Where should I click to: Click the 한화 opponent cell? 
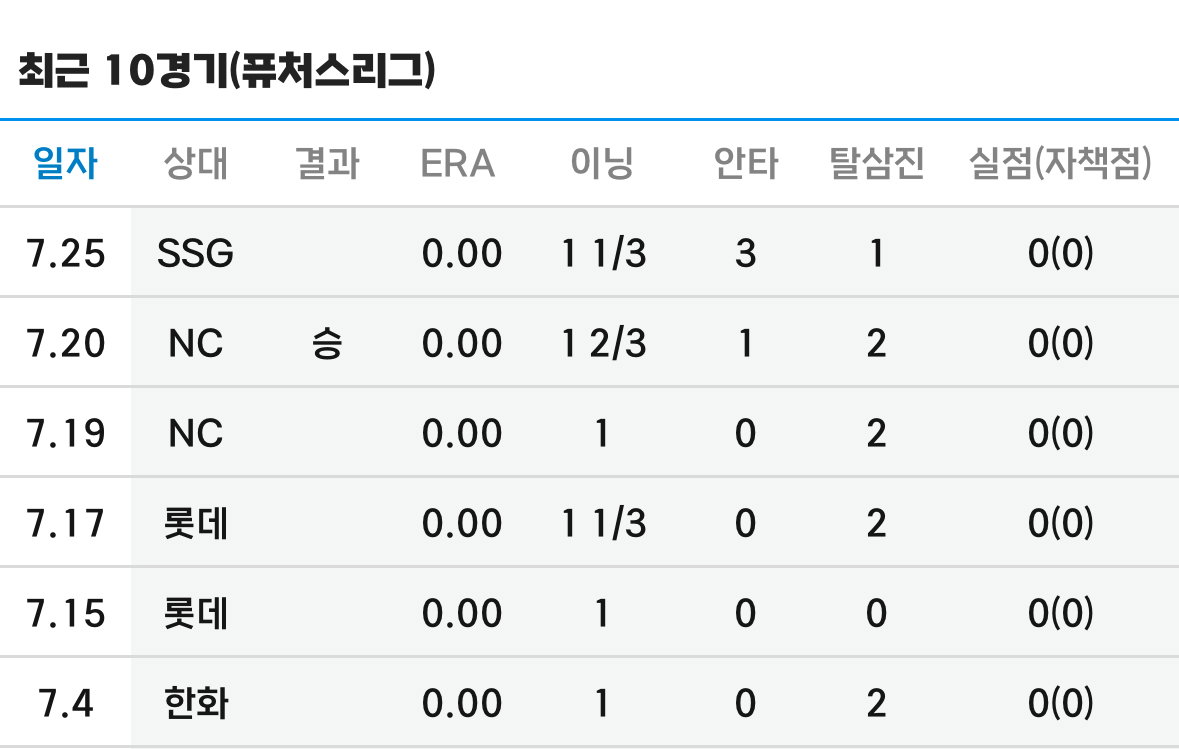[195, 704]
